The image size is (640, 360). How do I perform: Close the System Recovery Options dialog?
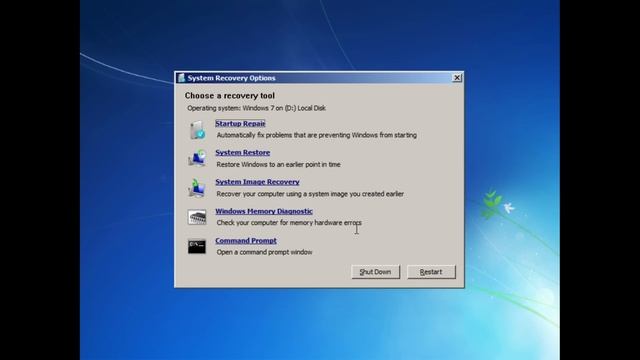tap(457, 78)
